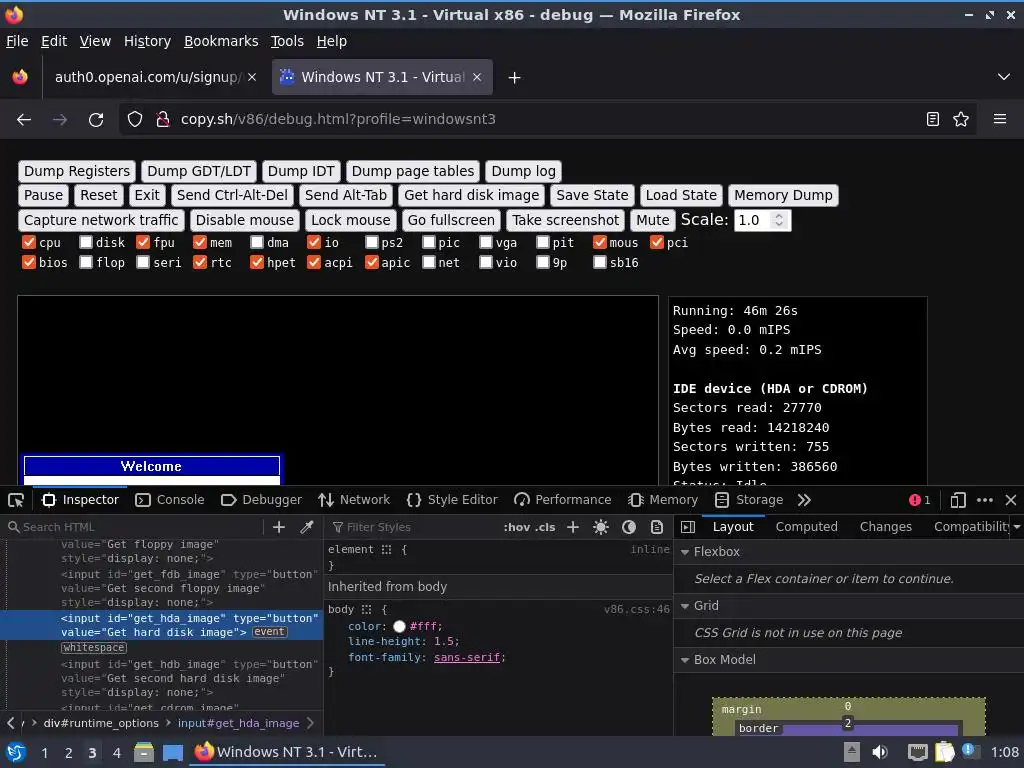1024x768 pixels.
Task: Uncheck the bios log checkbox
Action: pos(29,263)
